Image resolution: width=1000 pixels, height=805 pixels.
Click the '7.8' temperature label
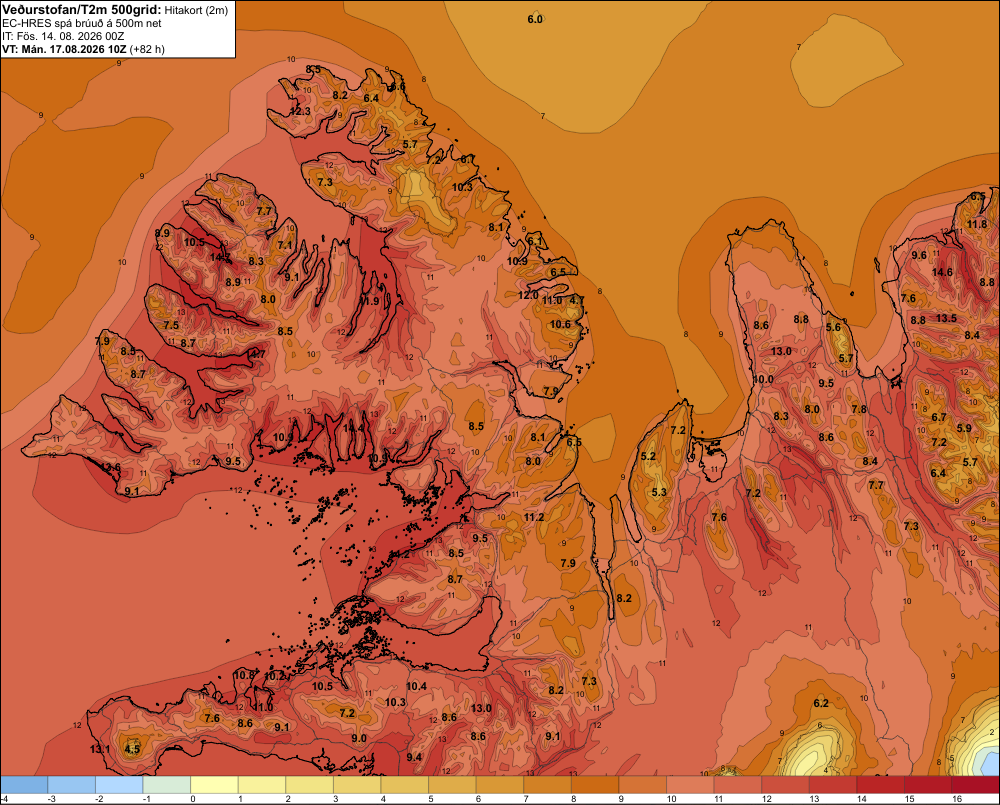859,409
